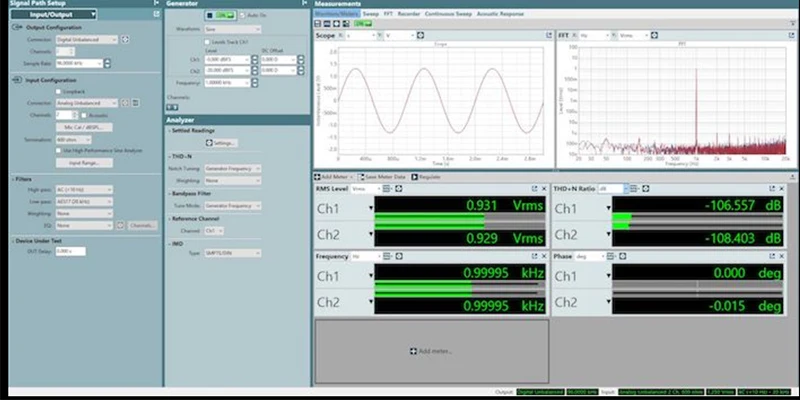Open IMD Type dropdown
The height and width of the screenshot is (400, 800).
point(233,253)
